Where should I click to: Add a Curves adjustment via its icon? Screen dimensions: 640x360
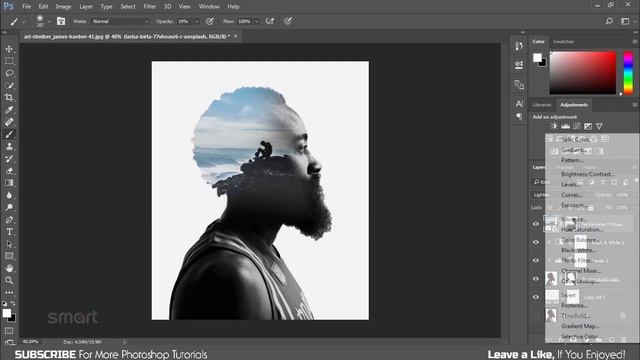coord(577,126)
